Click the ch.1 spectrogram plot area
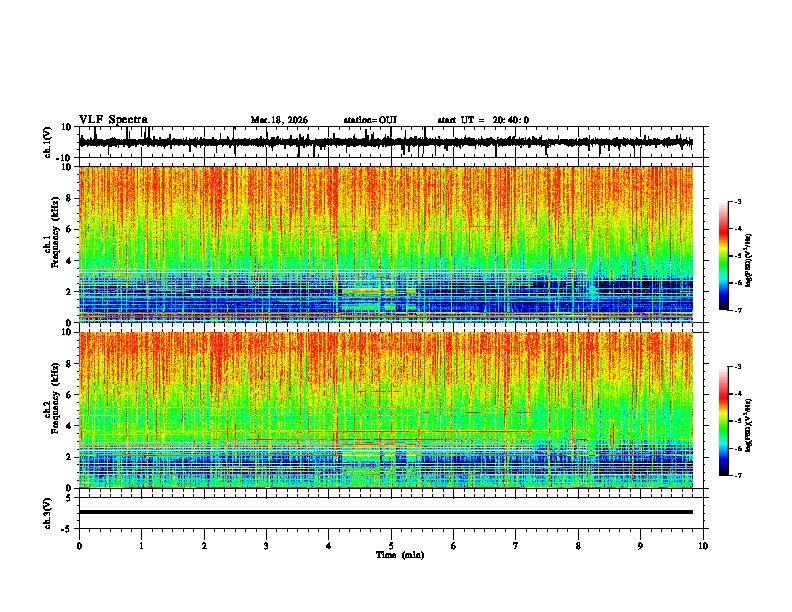792x612 pixels. (x=386, y=244)
